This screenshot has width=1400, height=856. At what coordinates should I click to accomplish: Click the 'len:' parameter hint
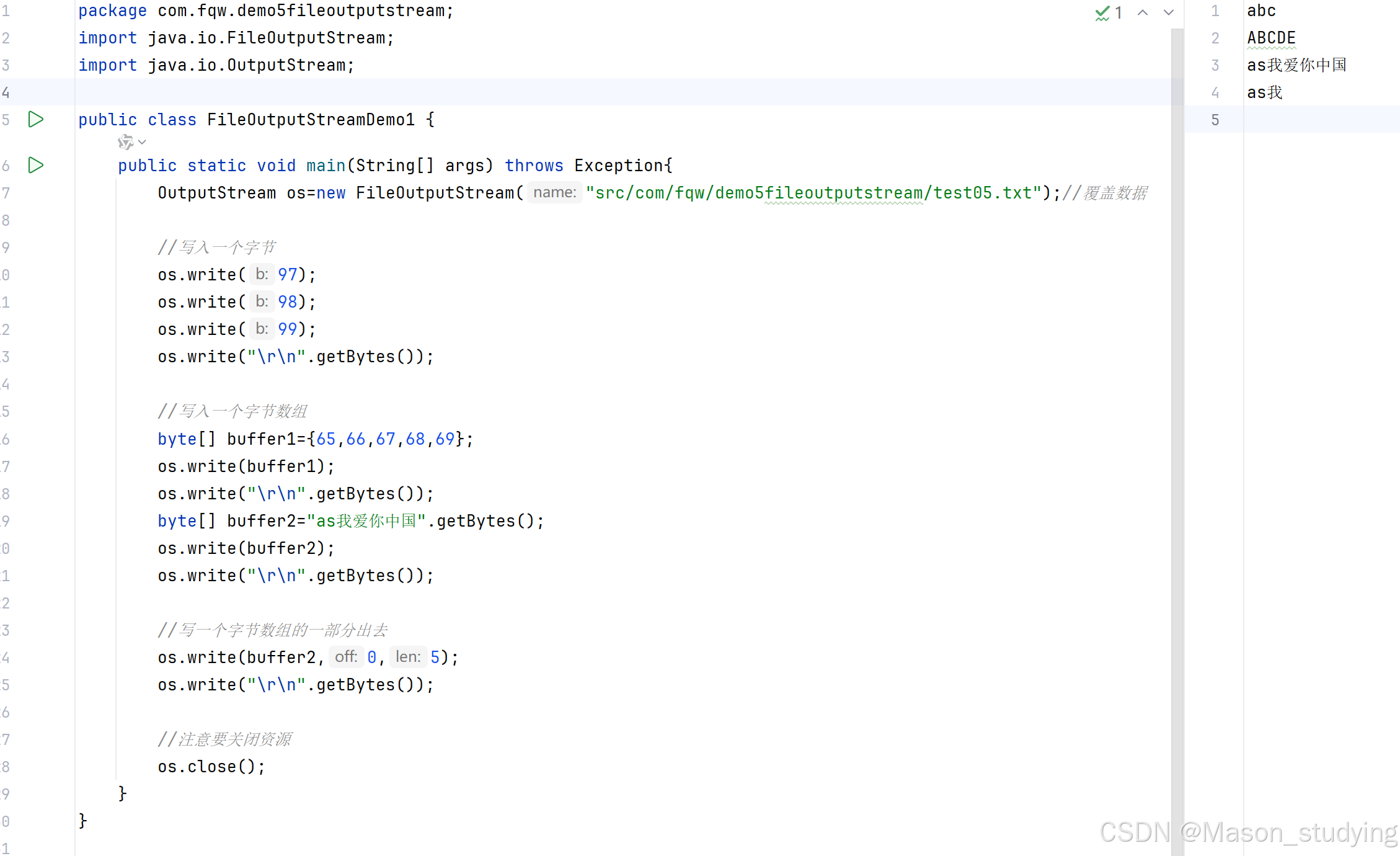(x=408, y=657)
